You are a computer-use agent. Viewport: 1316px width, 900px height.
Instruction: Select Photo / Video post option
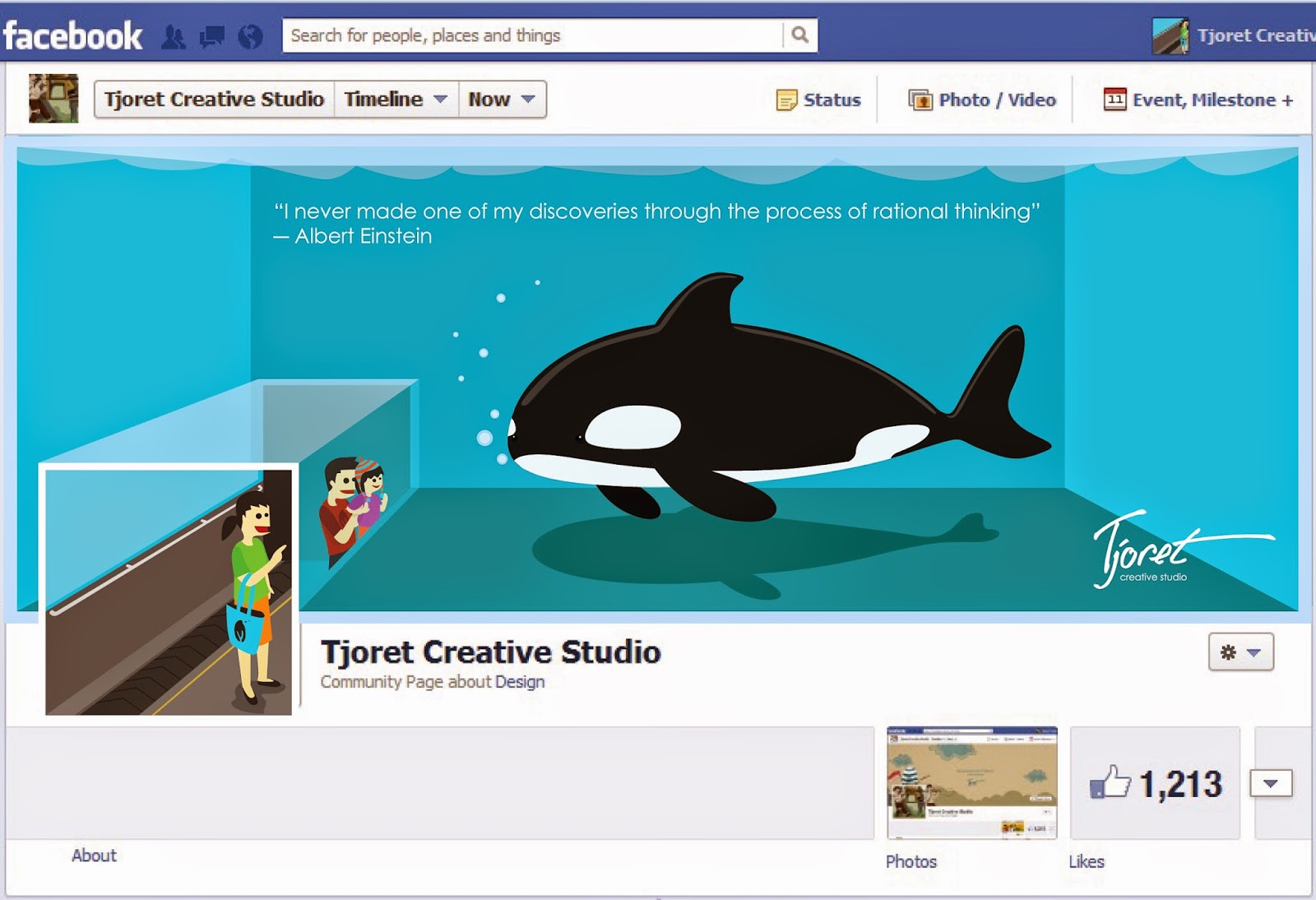[x=982, y=100]
